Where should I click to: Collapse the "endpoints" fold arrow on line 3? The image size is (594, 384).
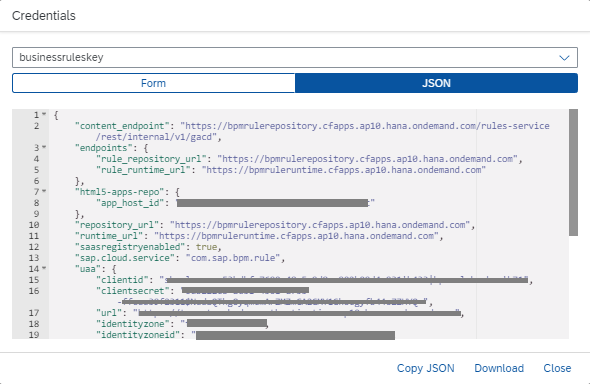(44, 147)
